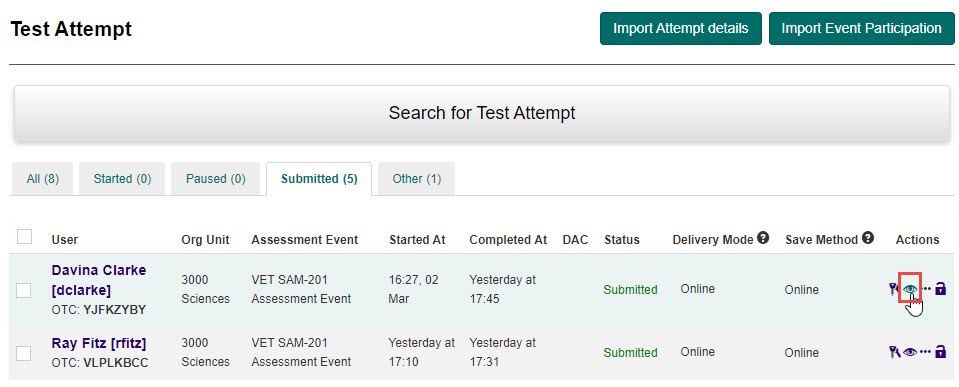Open Ray Fitz [rfitz] user link

[x=98, y=343]
